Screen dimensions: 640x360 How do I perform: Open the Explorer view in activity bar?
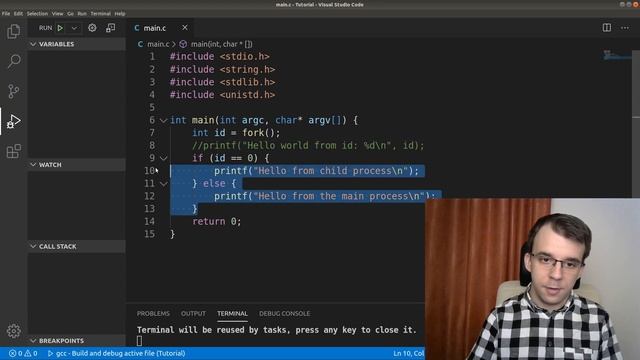point(13,31)
